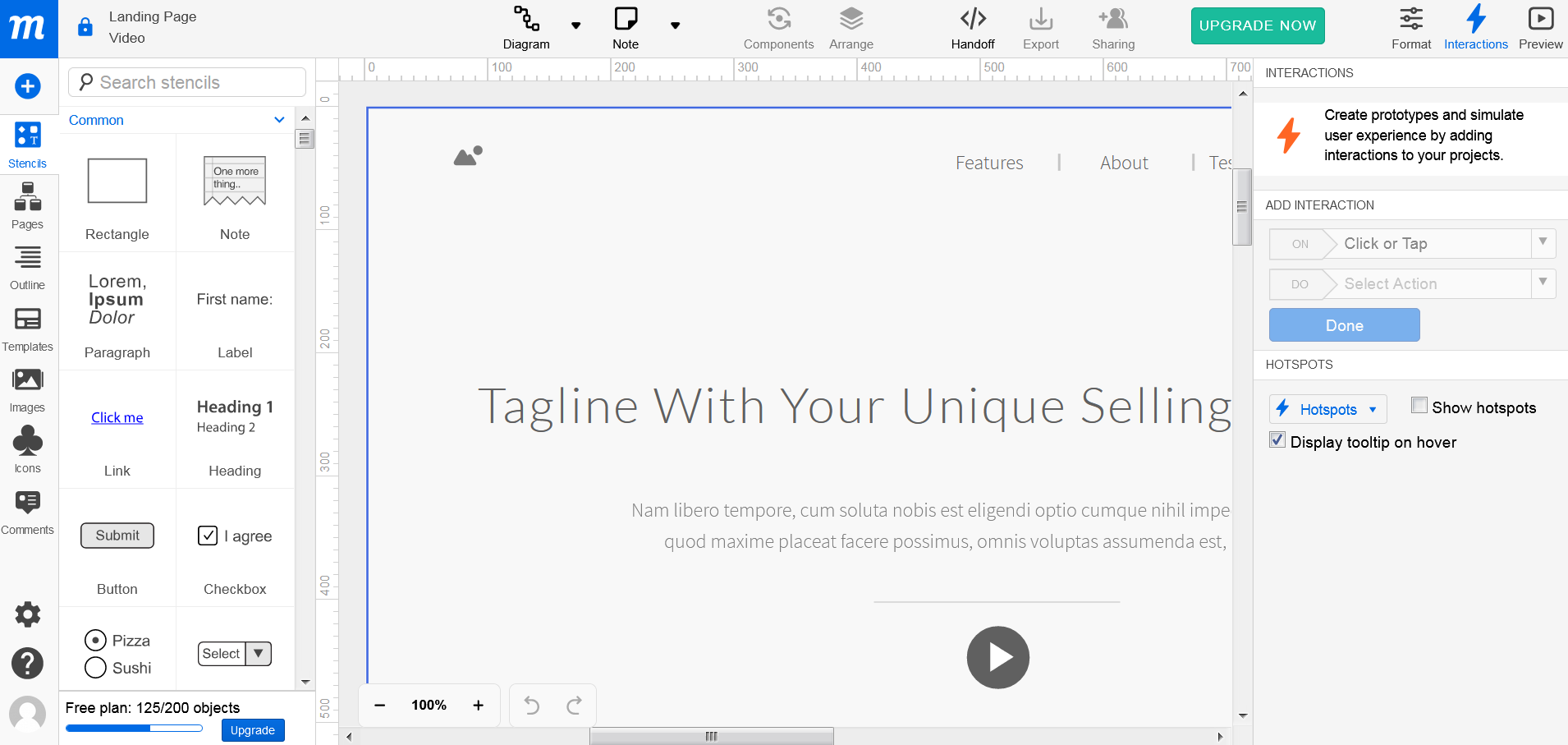This screenshot has height=745, width=1568.
Task: Open the Templates sidebar panel
Action: pyautogui.click(x=27, y=329)
